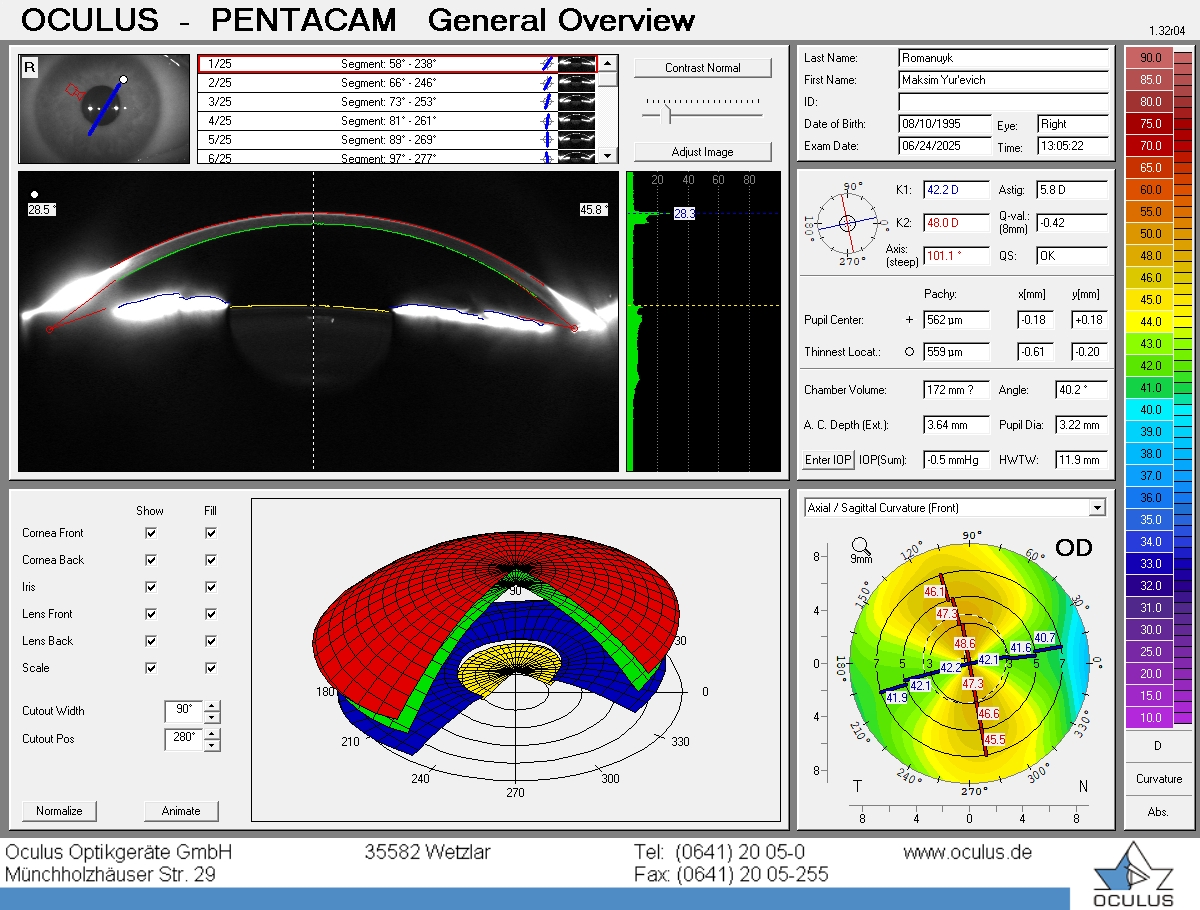Click the eye camera thumbnail image
This screenshot has width=1200, height=910.
[x=104, y=109]
